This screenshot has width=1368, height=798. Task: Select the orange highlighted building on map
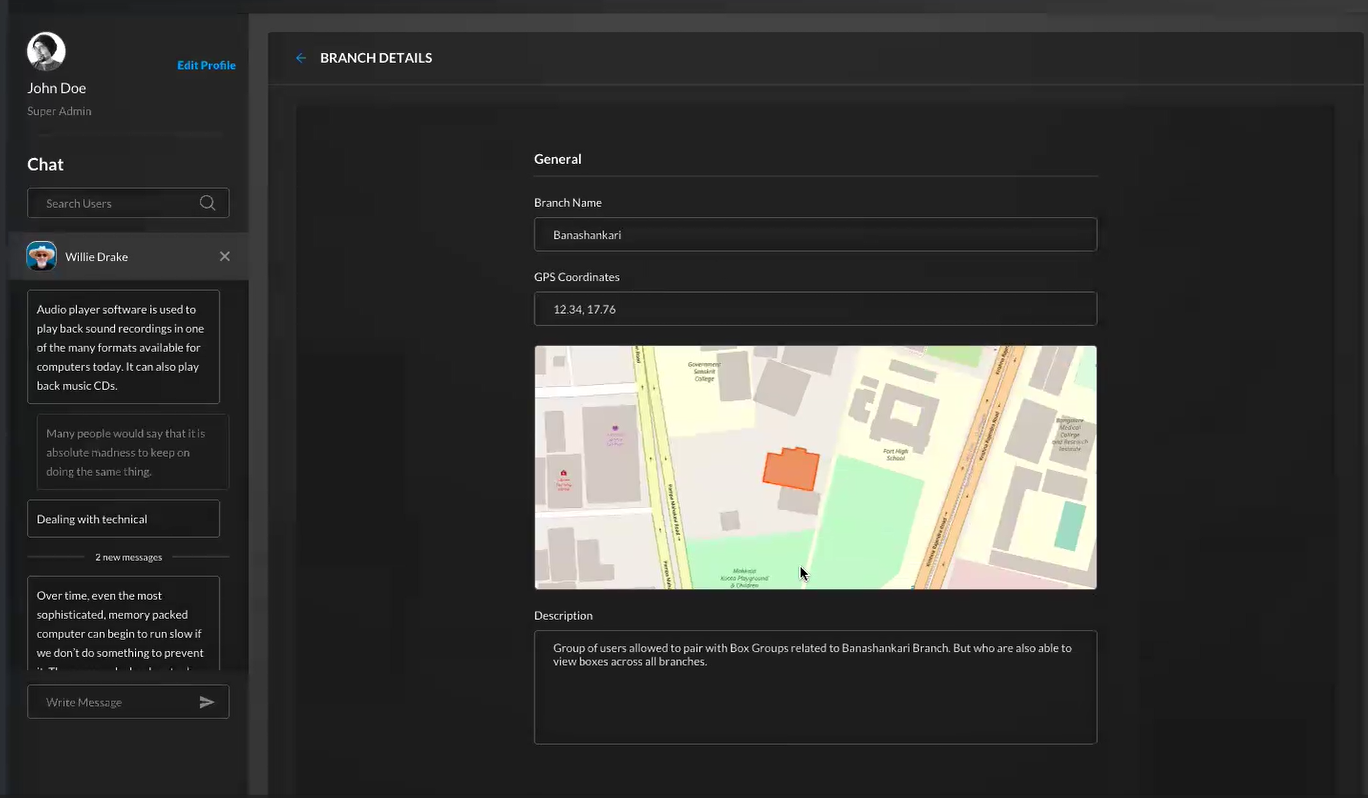tap(791, 469)
